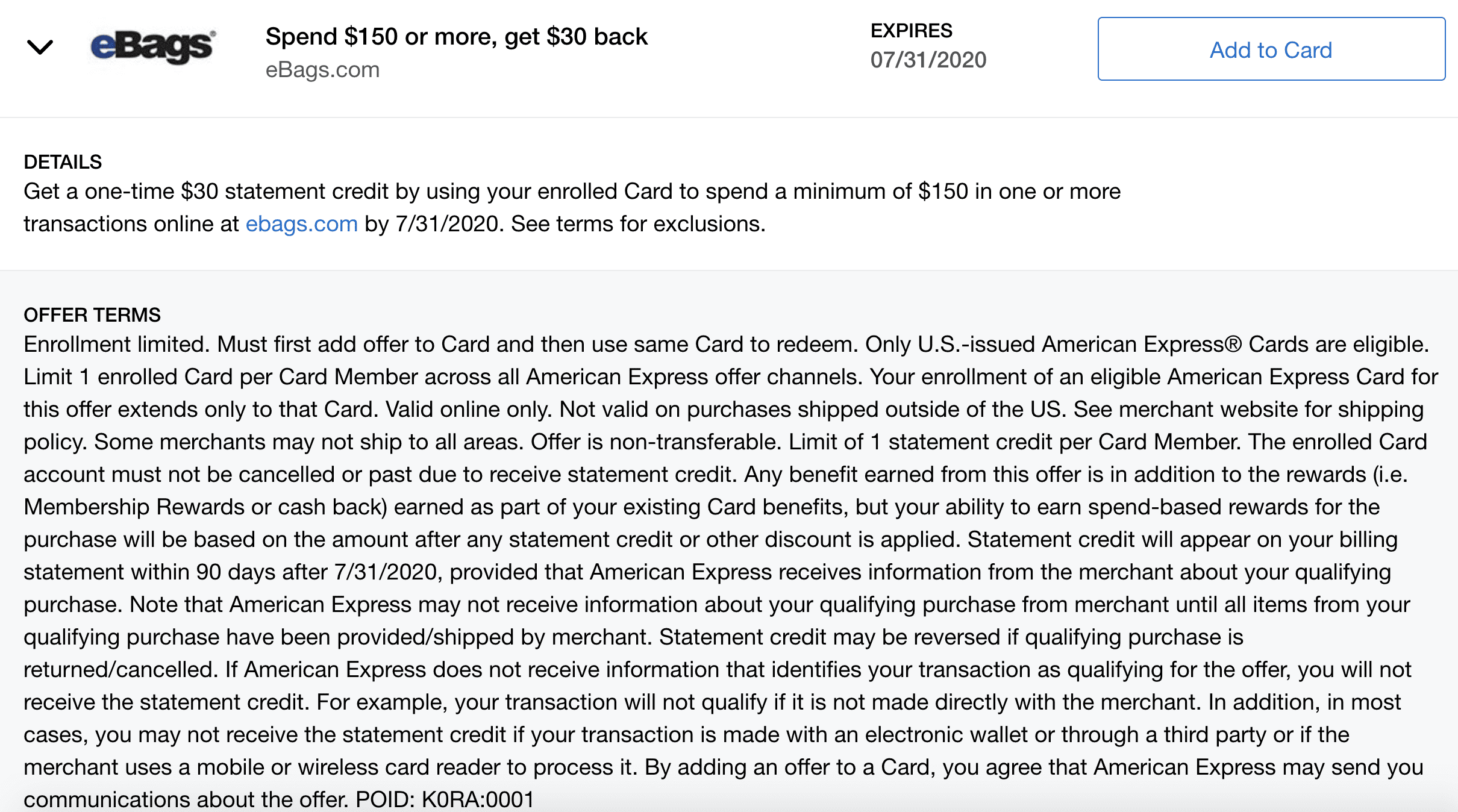Click the "Valid online only." sentence
The width and height of the screenshot is (1458, 812).
pyautogui.click(x=469, y=410)
